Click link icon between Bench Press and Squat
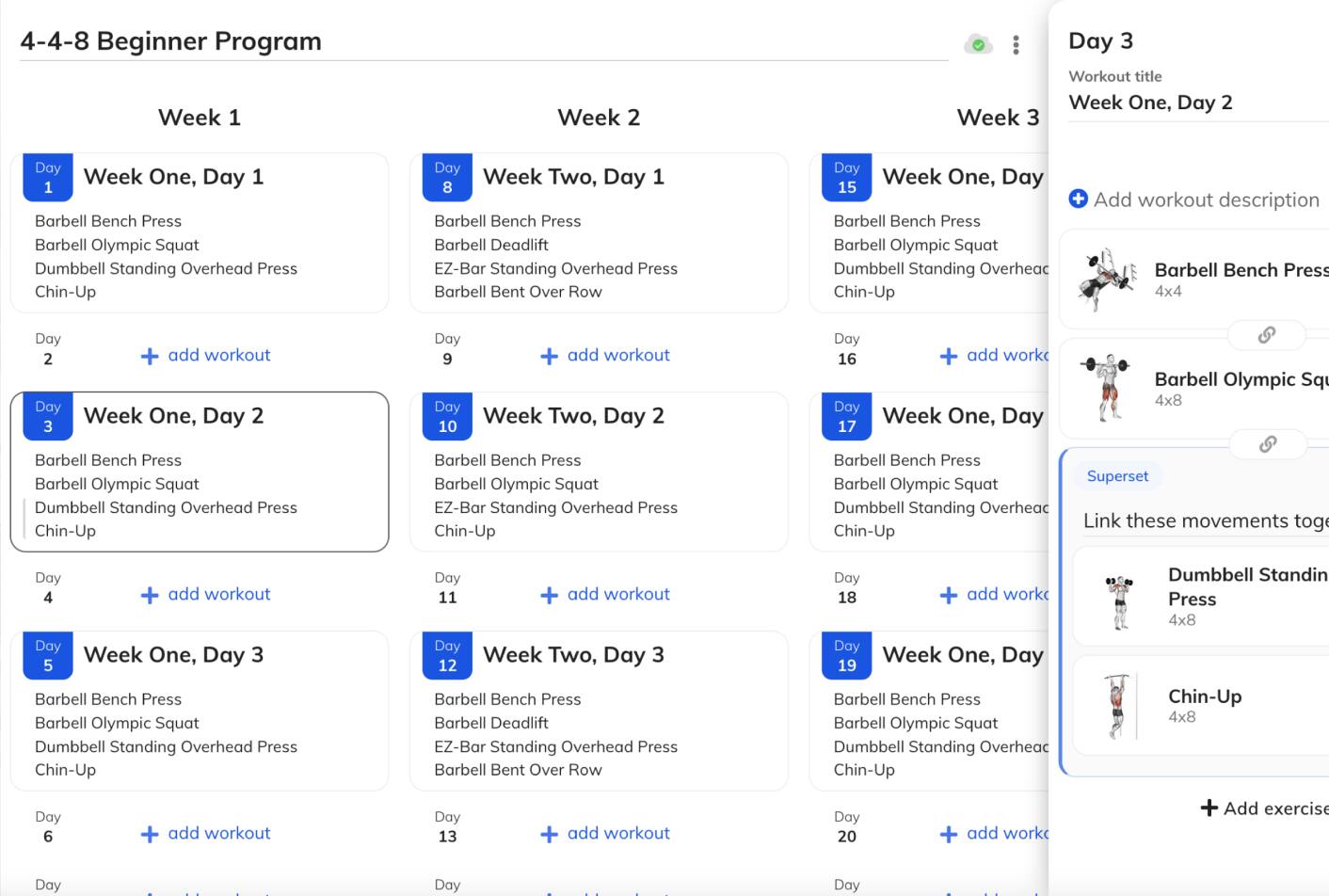This screenshot has height=896, width=1329. pyautogui.click(x=1267, y=334)
